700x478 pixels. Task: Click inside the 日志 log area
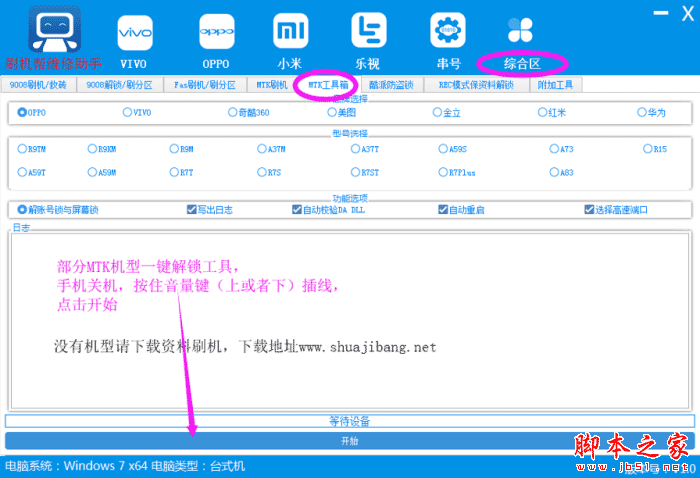pyautogui.click(x=350, y=320)
